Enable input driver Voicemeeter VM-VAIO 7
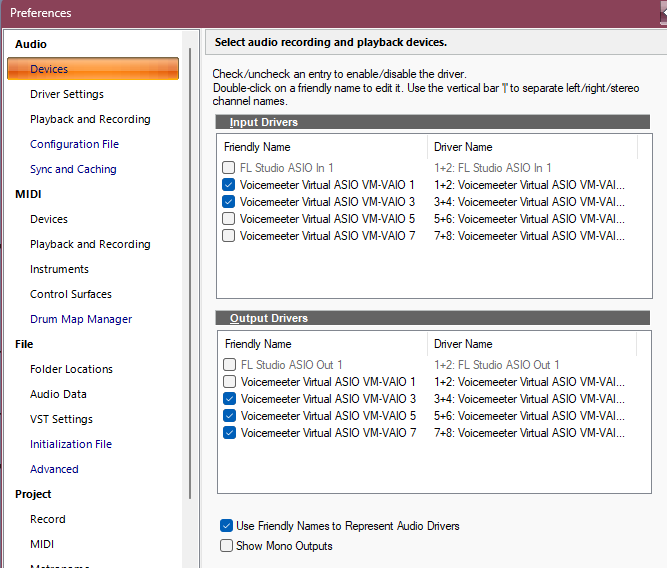 229,236
